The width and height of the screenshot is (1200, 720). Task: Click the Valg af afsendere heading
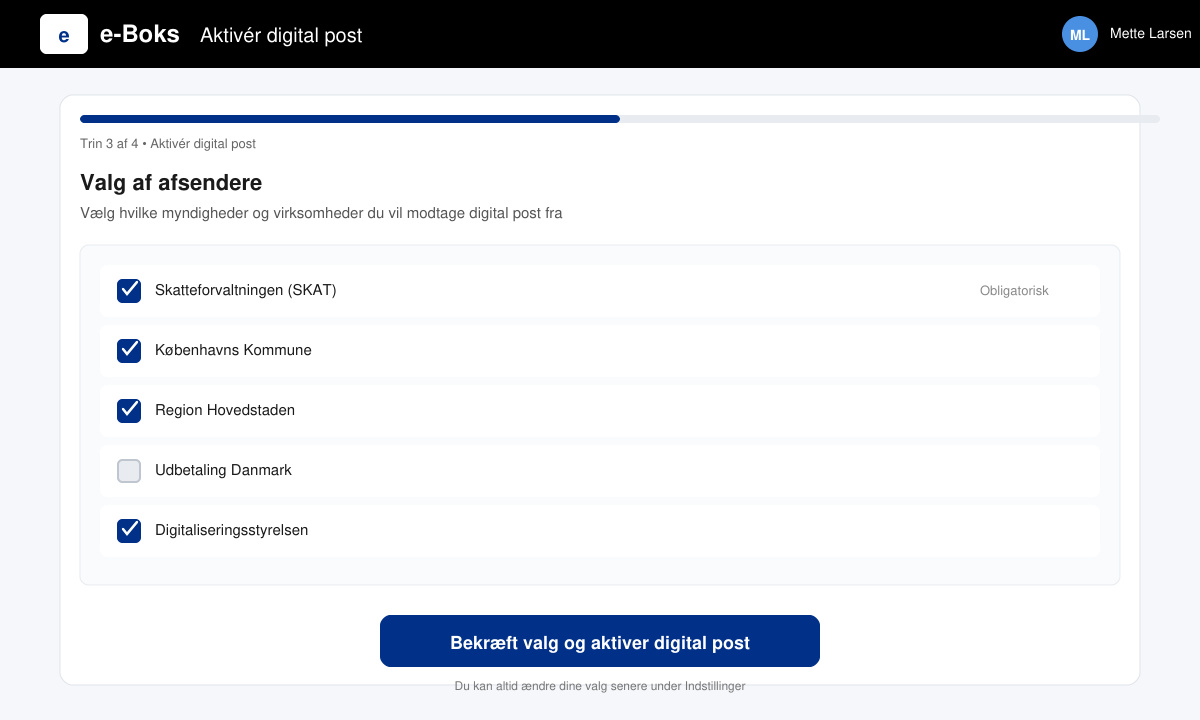click(x=171, y=183)
